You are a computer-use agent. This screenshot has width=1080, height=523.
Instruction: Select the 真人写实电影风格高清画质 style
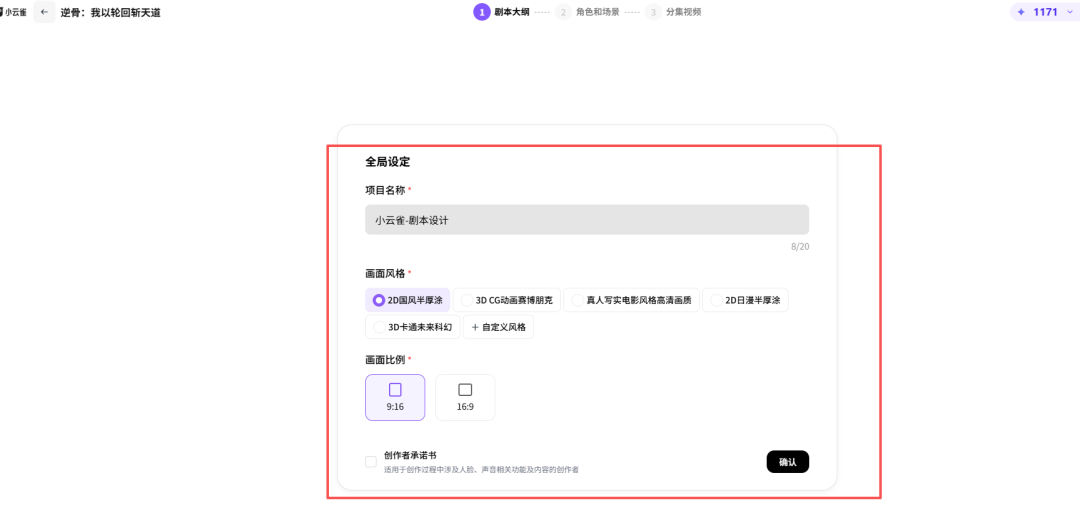[x=632, y=300]
